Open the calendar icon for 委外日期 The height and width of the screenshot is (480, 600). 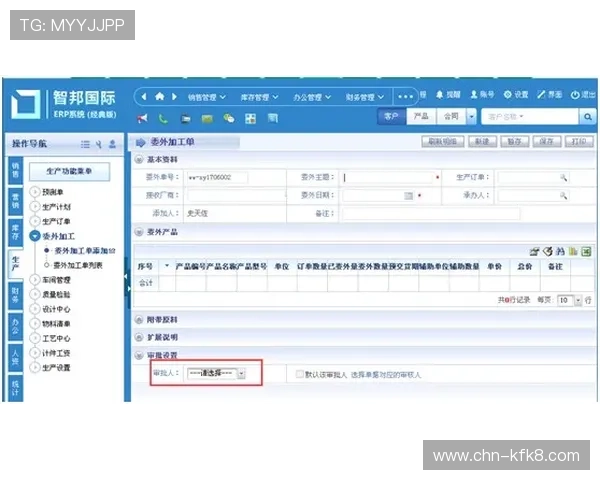pyautogui.click(x=408, y=196)
